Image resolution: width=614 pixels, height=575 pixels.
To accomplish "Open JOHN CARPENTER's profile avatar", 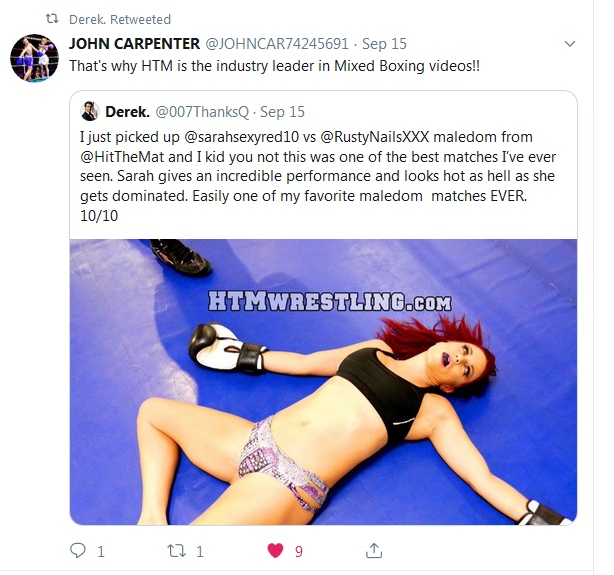I will 34,58.
